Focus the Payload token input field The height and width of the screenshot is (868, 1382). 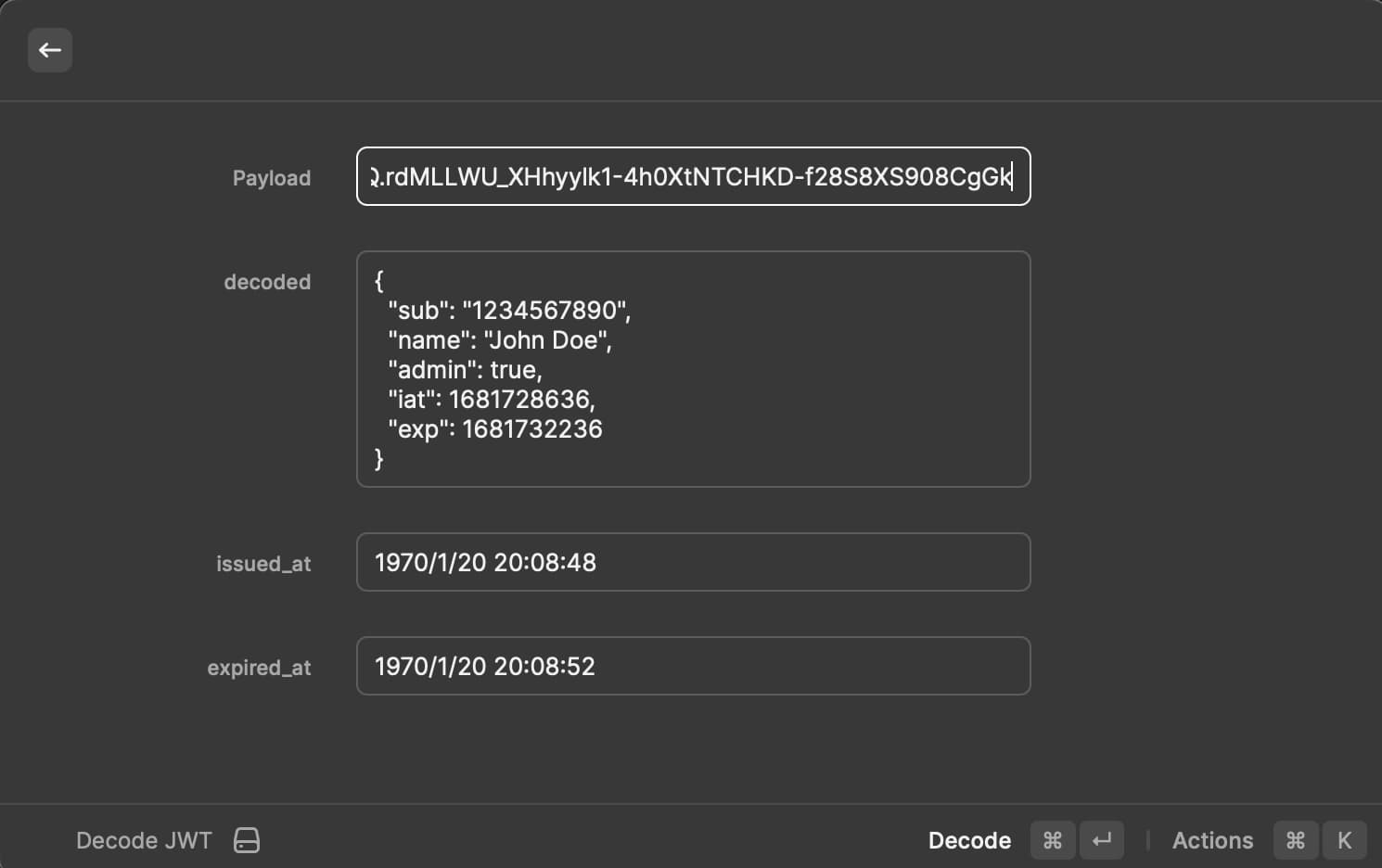click(x=694, y=176)
